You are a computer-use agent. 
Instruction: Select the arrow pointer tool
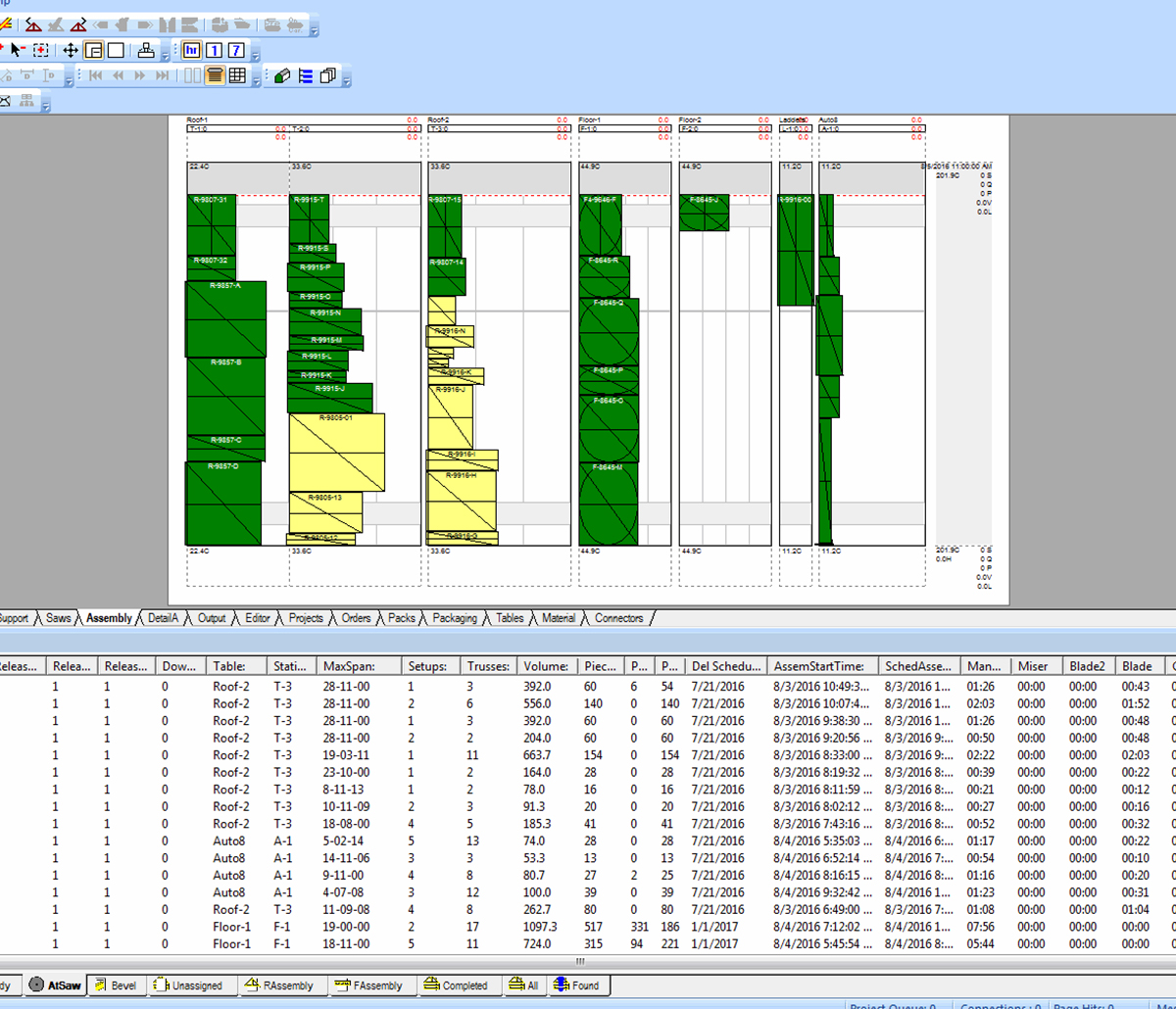[x=16, y=50]
